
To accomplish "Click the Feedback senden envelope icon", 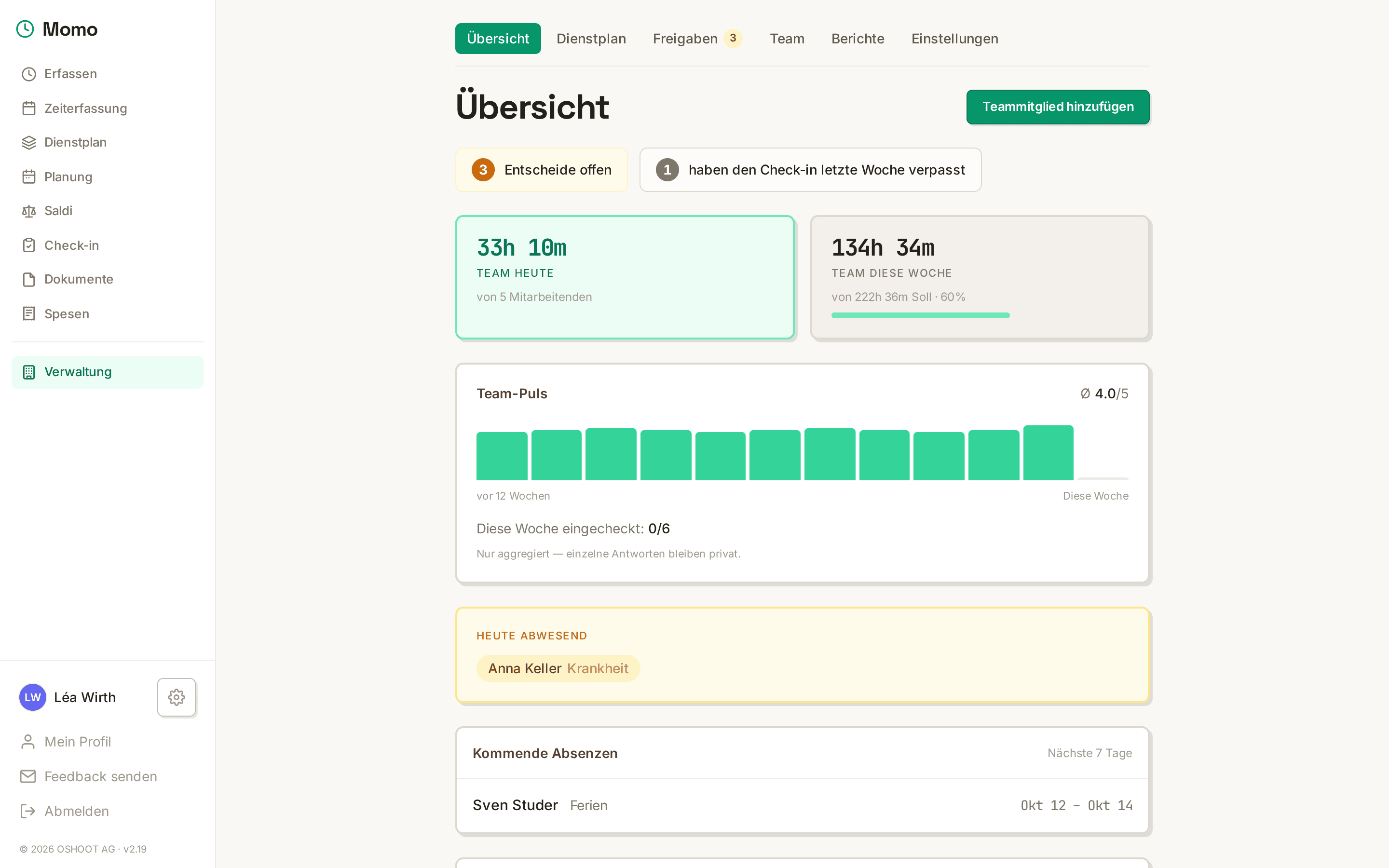I will [27, 776].
